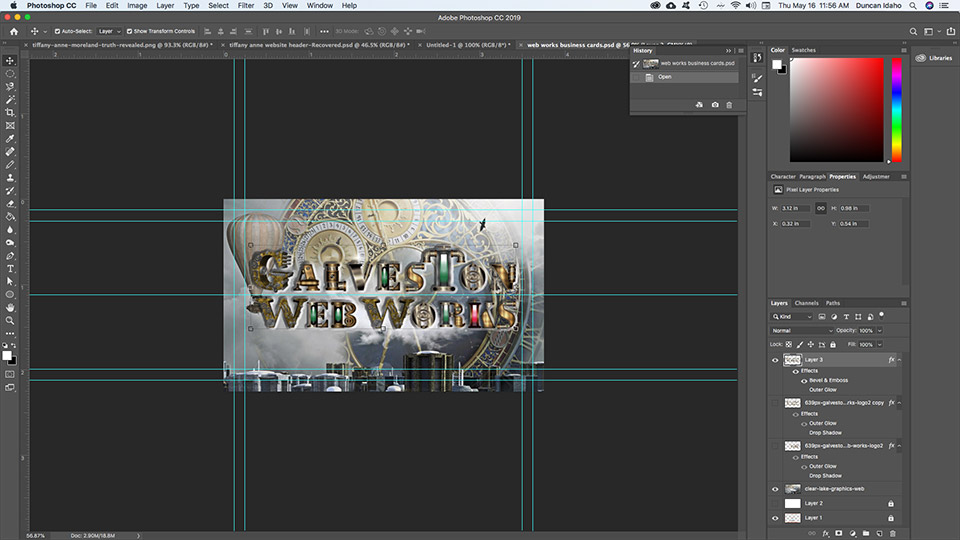The height and width of the screenshot is (540, 960).
Task: Select the Horizontal Type tool
Action: (x=10, y=269)
